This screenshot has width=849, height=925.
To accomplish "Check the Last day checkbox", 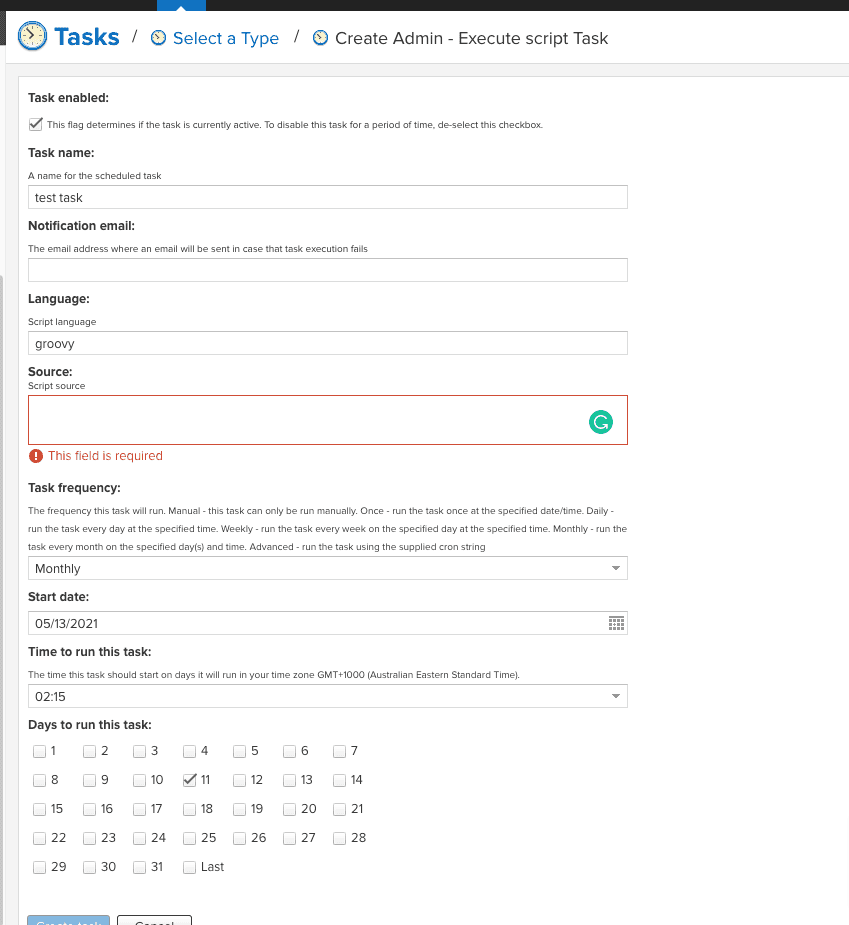I will [189, 866].
